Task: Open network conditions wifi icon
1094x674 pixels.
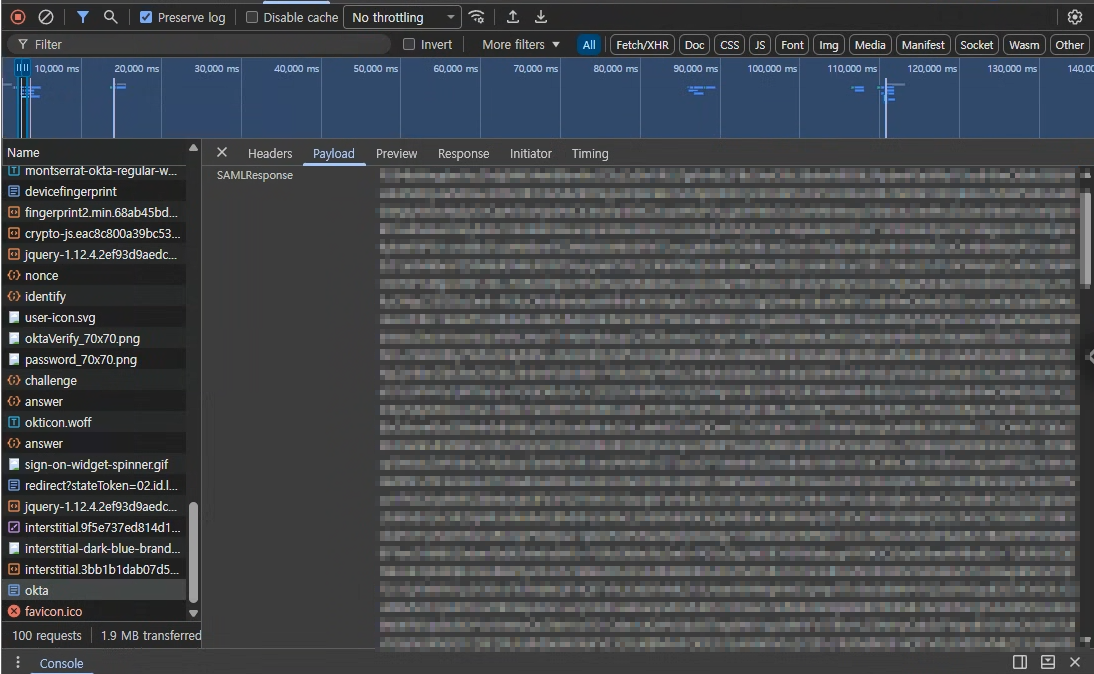Action: [x=477, y=17]
